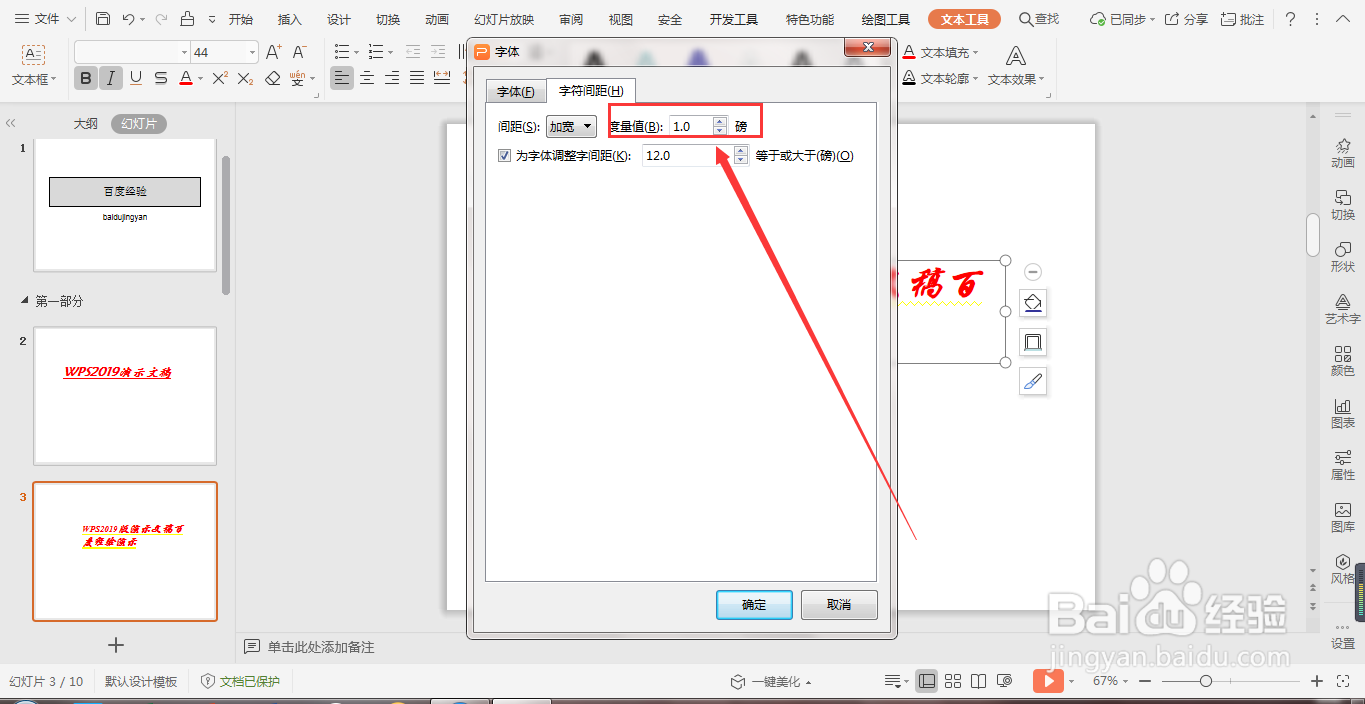Click the Print icon in quick access toolbar
1365x704 pixels.
[x=187, y=19]
